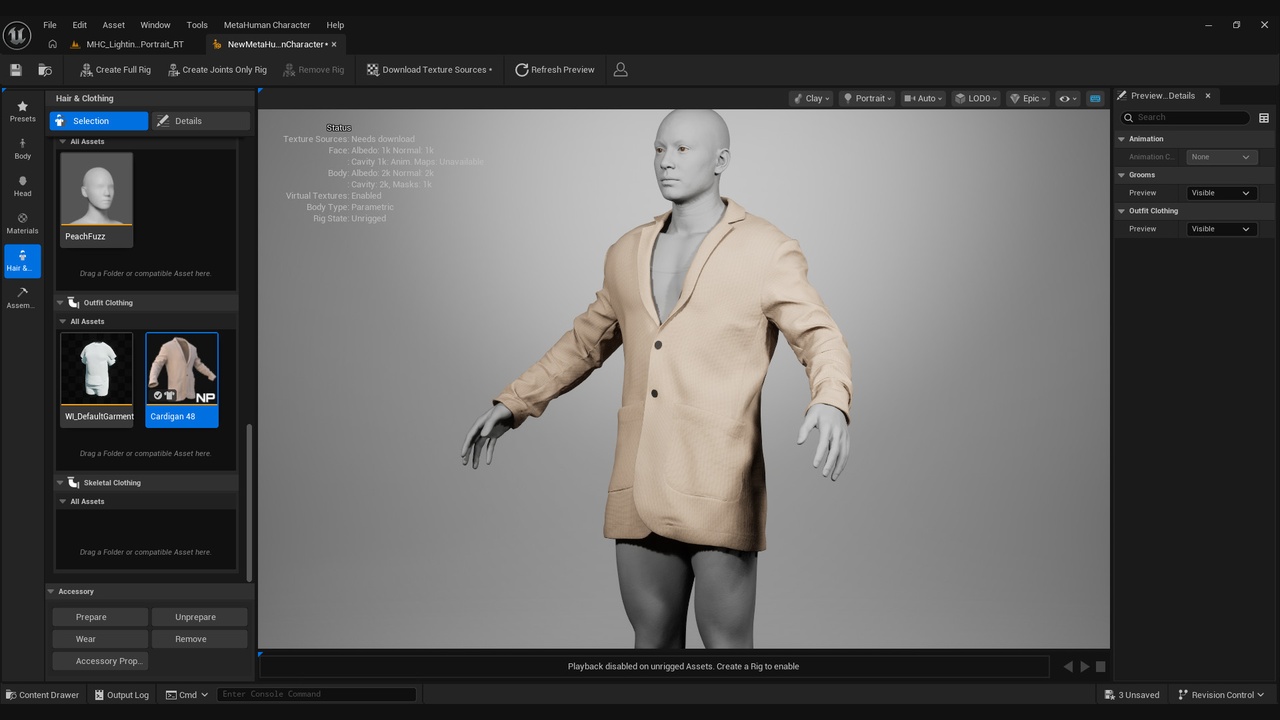
Task: Switch to the Selection tab
Action: (98, 121)
